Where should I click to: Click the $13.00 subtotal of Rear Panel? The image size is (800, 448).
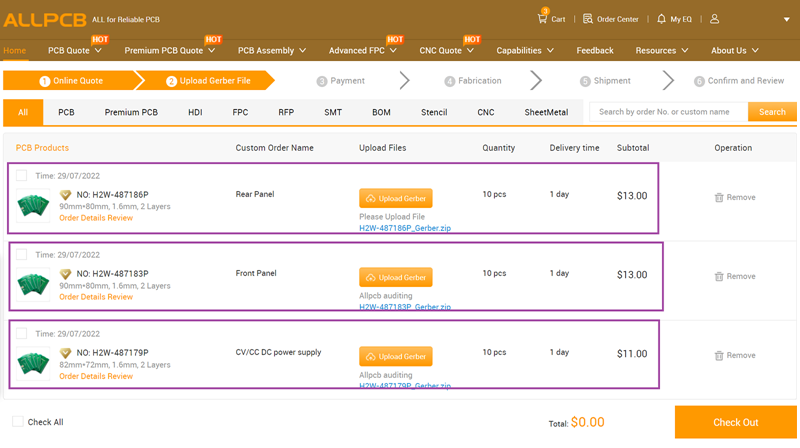point(632,196)
